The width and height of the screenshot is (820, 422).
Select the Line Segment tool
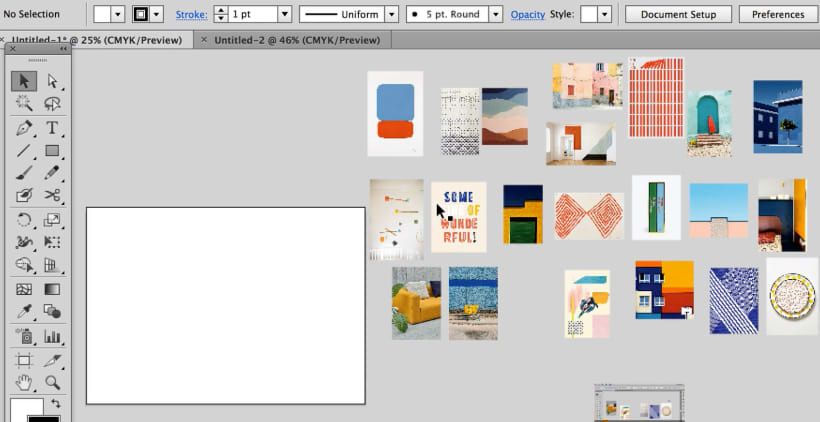click(24, 151)
